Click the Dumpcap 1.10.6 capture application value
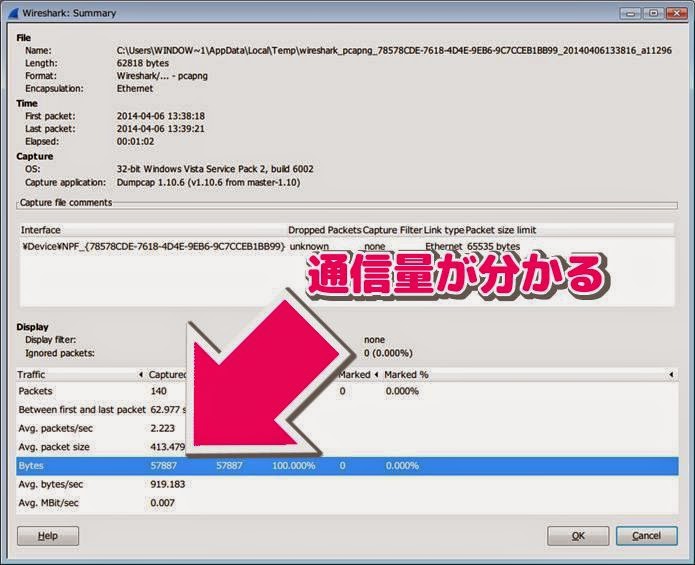The height and width of the screenshot is (565, 695). (x=208, y=183)
